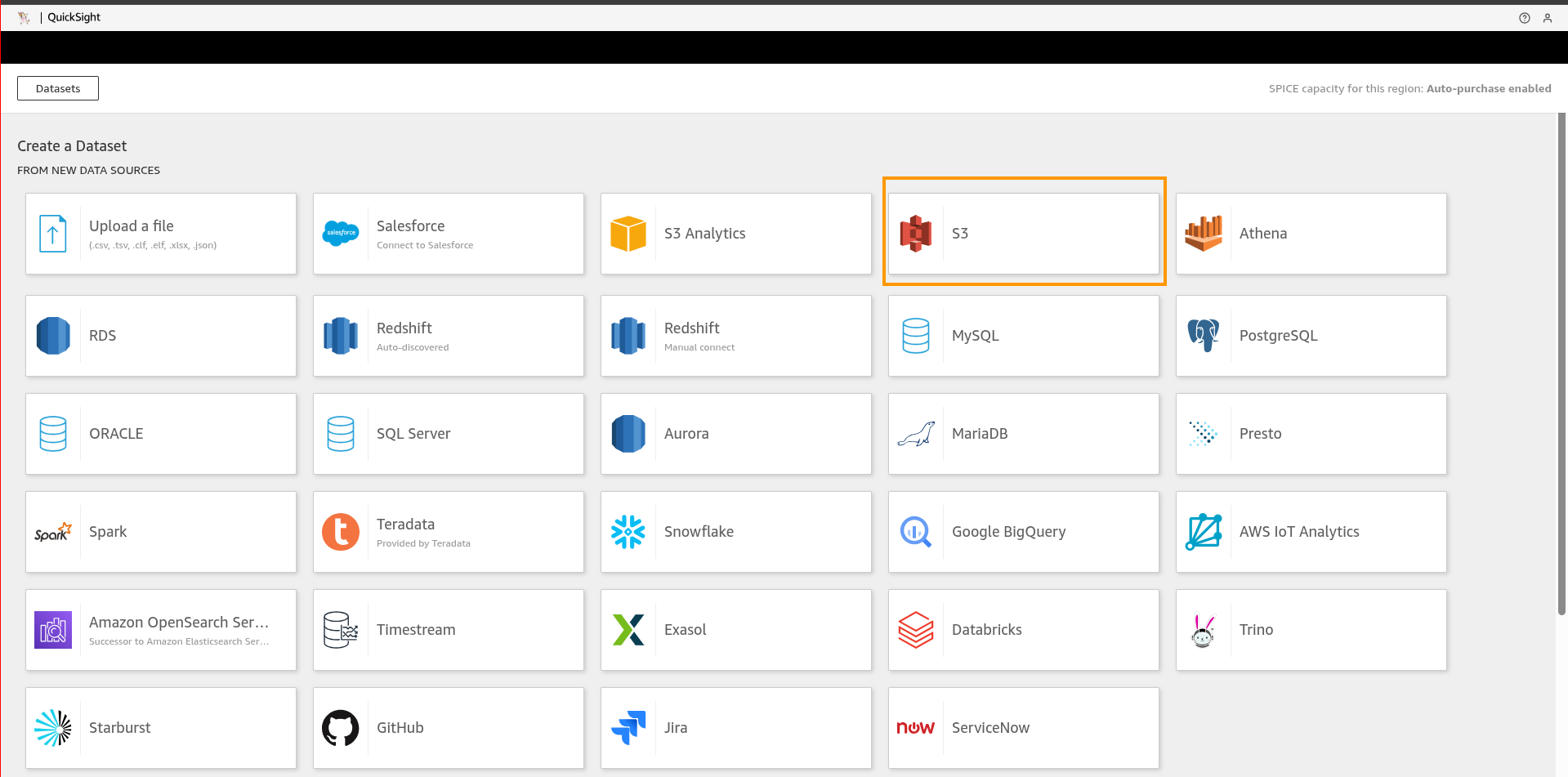
Task: Click the QuickSight title text
Action: [x=74, y=17]
